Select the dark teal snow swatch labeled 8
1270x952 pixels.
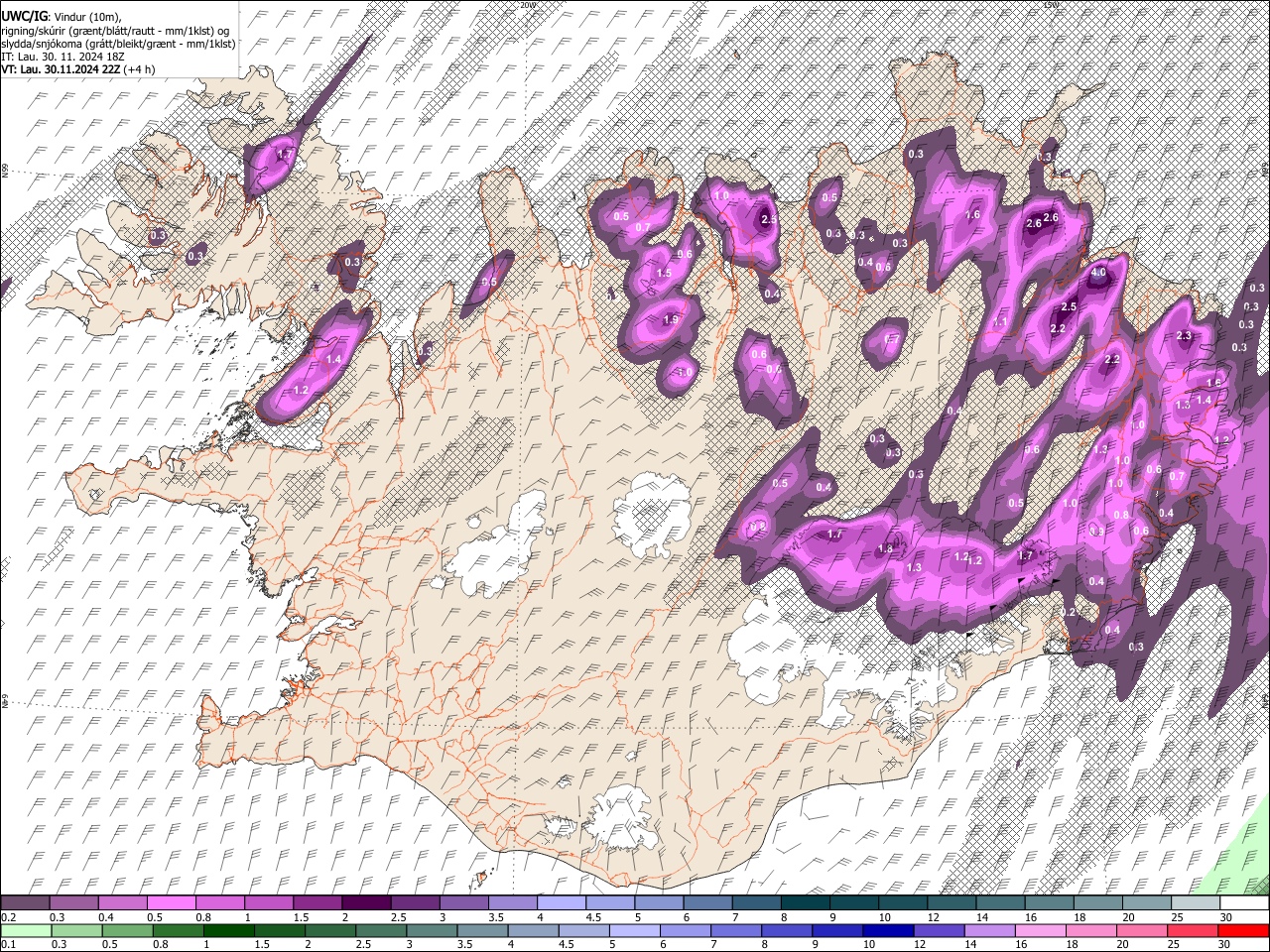pyautogui.click(x=806, y=903)
